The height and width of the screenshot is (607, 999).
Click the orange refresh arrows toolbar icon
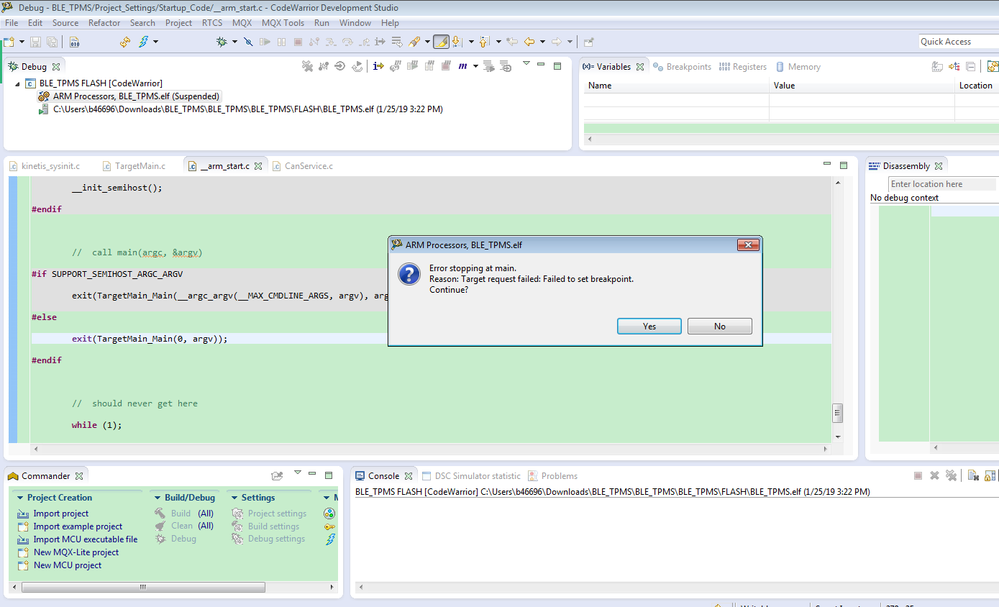(x=125, y=42)
